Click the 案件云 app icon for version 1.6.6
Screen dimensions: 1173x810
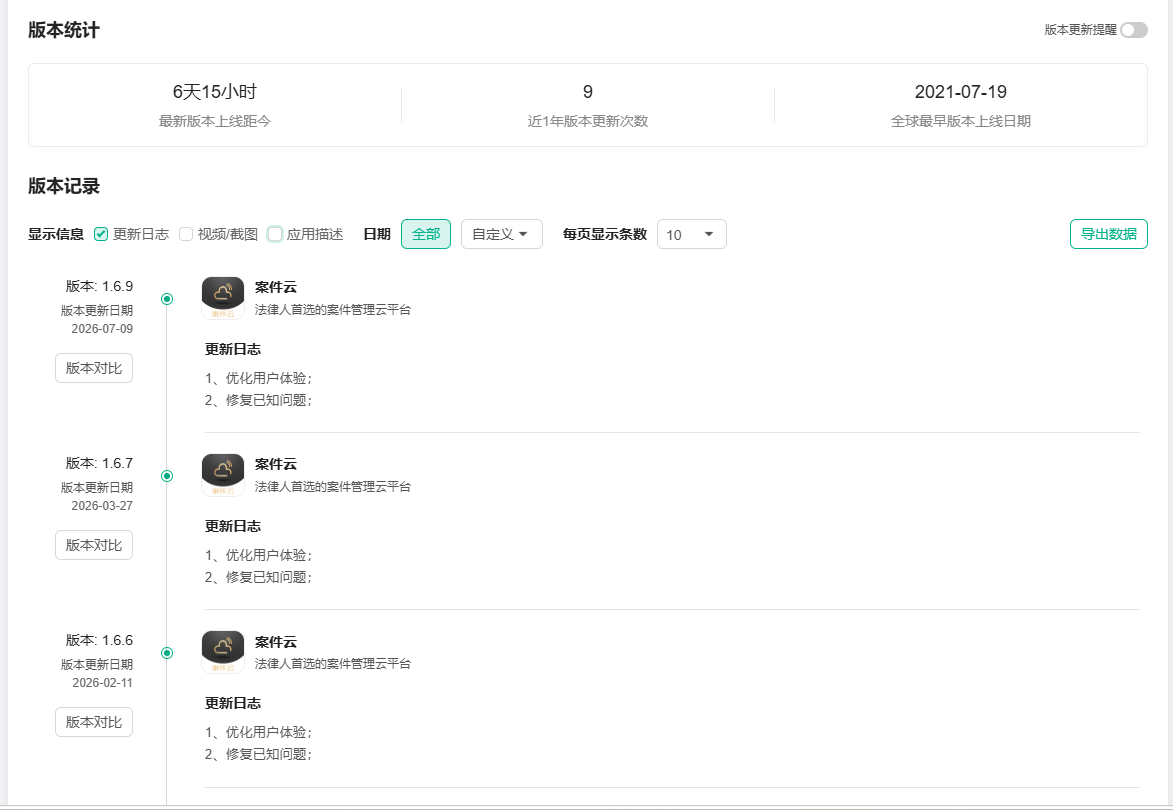[223, 652]
